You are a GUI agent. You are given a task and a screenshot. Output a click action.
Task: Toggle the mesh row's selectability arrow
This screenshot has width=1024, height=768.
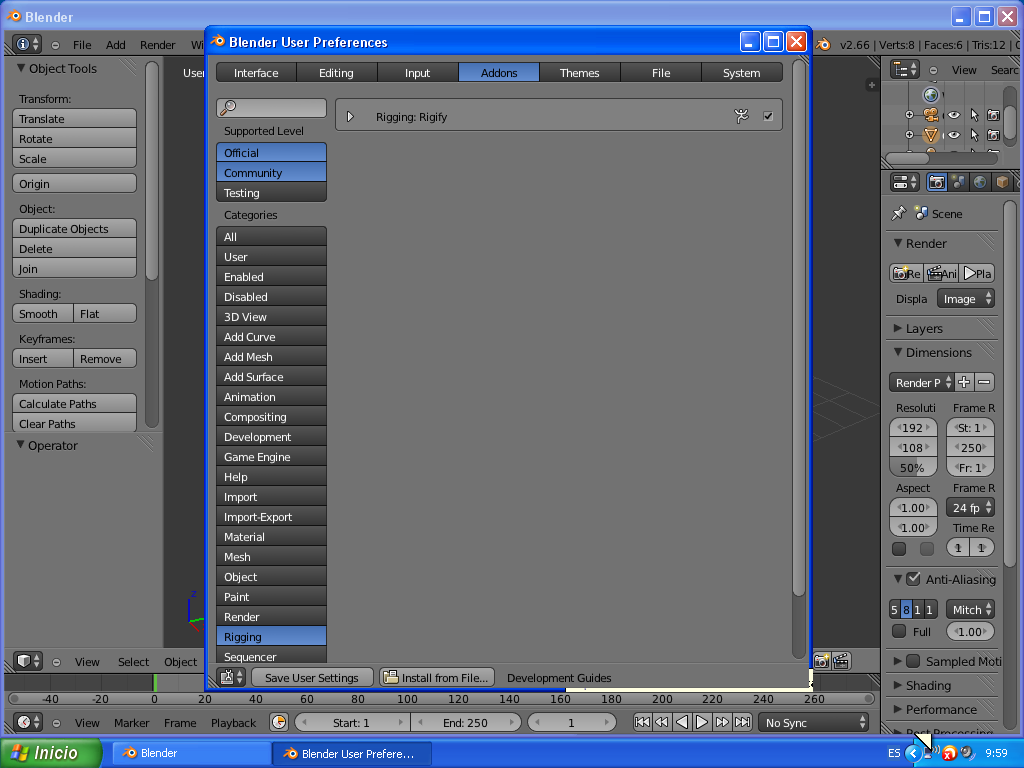[x=974, y=135]
